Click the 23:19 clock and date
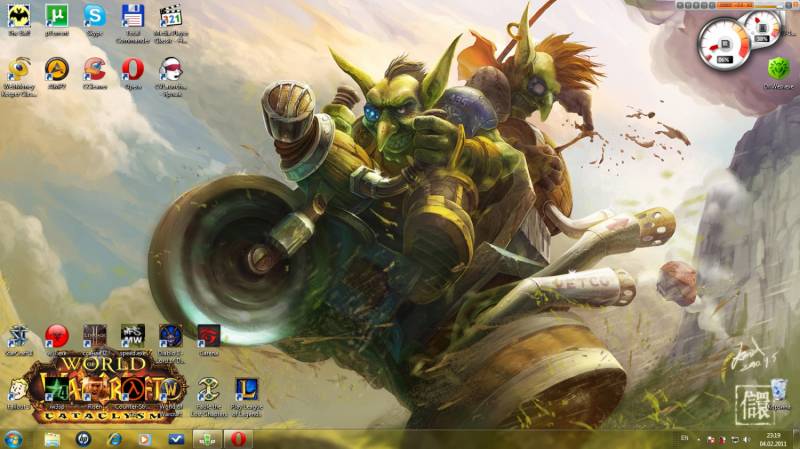This screenshot has width=800, height=449. 773,439
